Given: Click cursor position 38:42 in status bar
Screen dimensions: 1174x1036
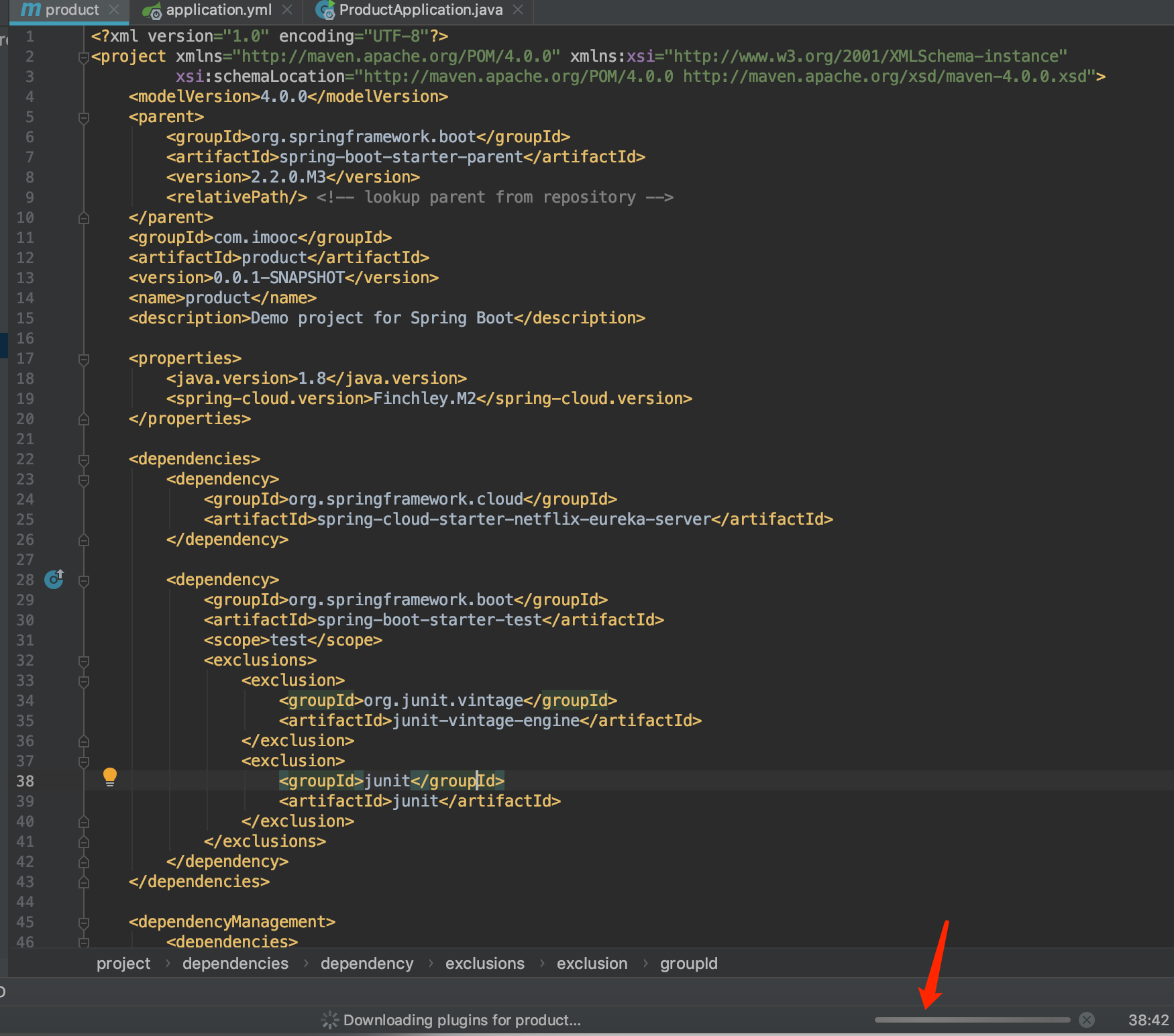Looking at the screenshot, I should coord(1148,1020).
